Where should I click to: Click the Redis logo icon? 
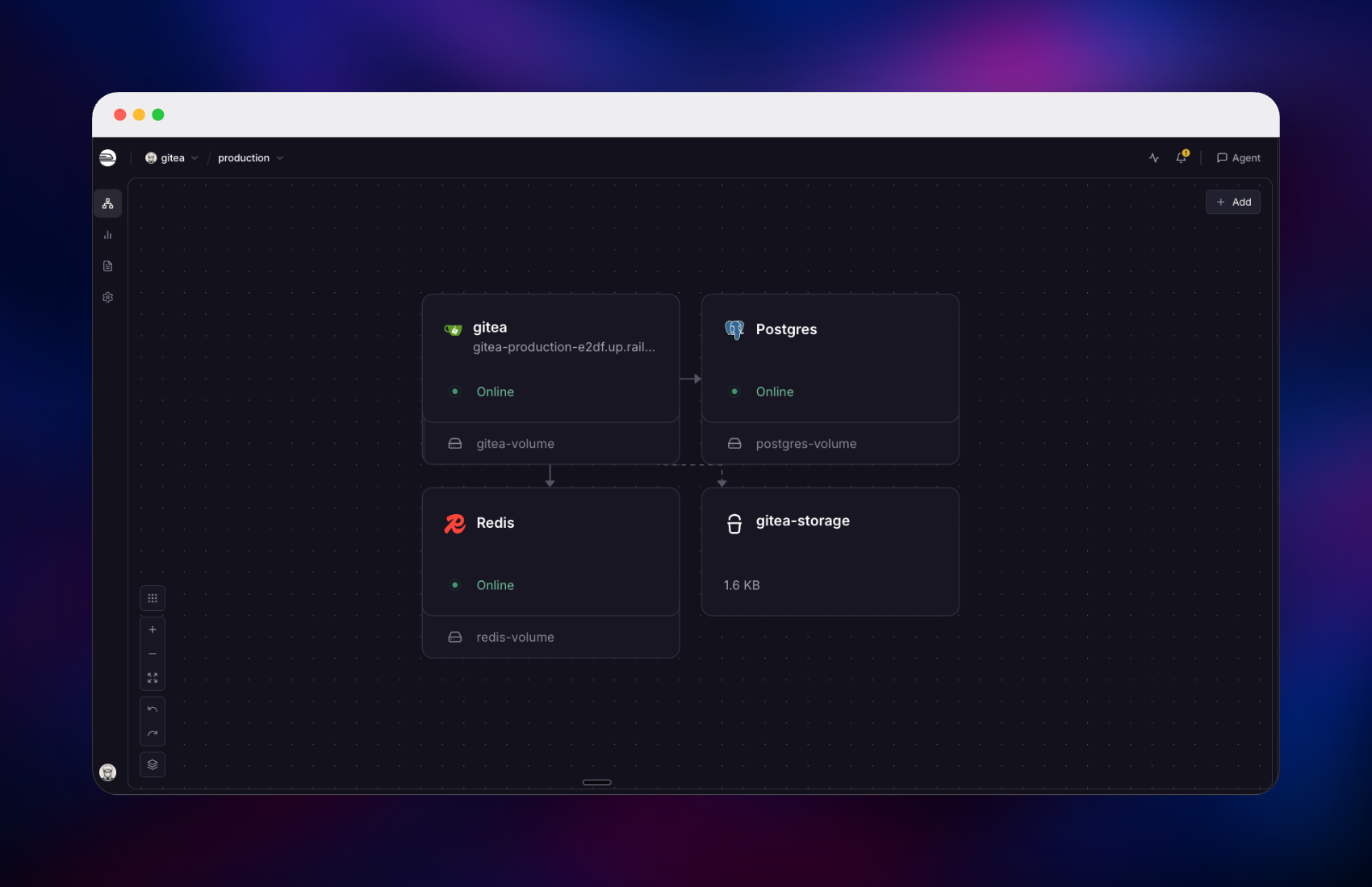click(x=455, y=524)
